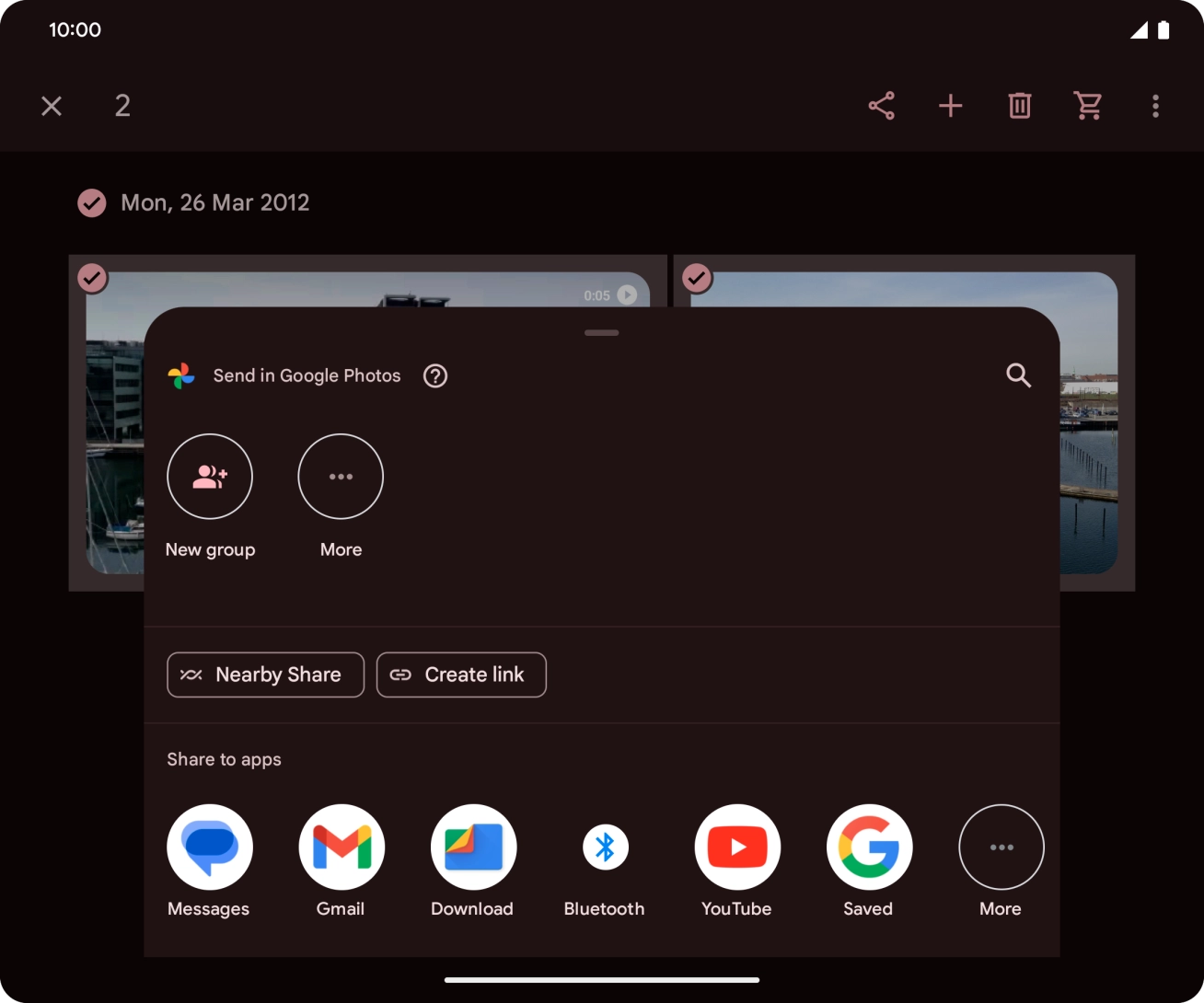The height and width of the screenshot is (1003, 1204).
Task: Share to Messages app
Action: 210,847
